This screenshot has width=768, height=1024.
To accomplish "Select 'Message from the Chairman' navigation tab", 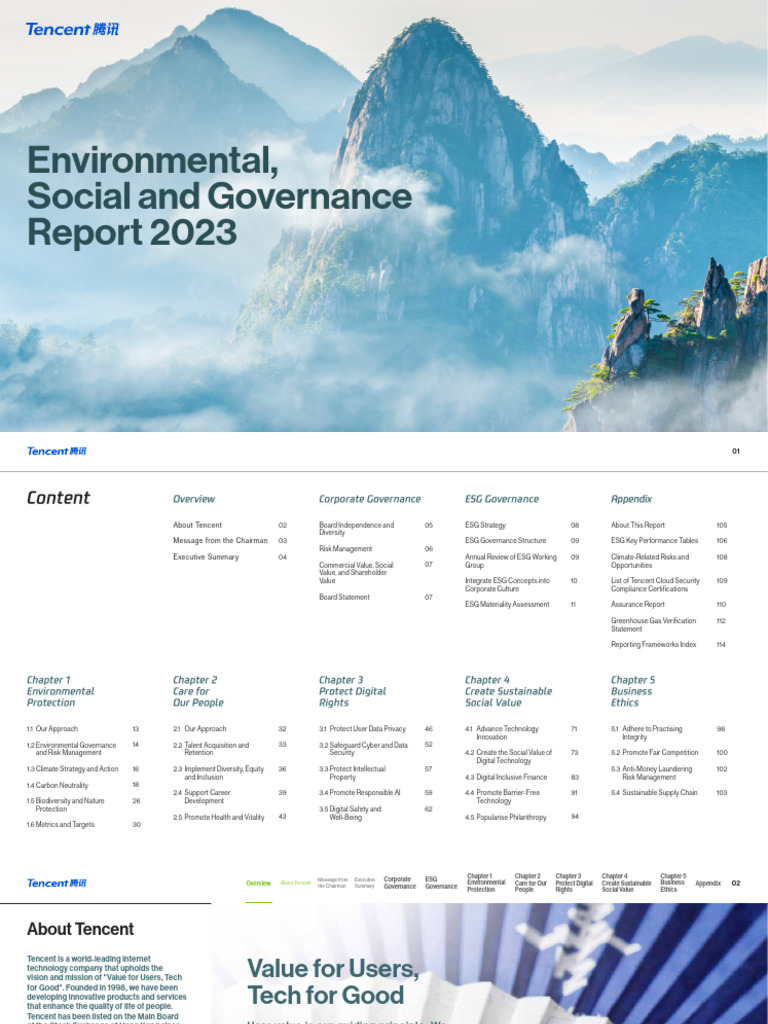I will point(333,883).
